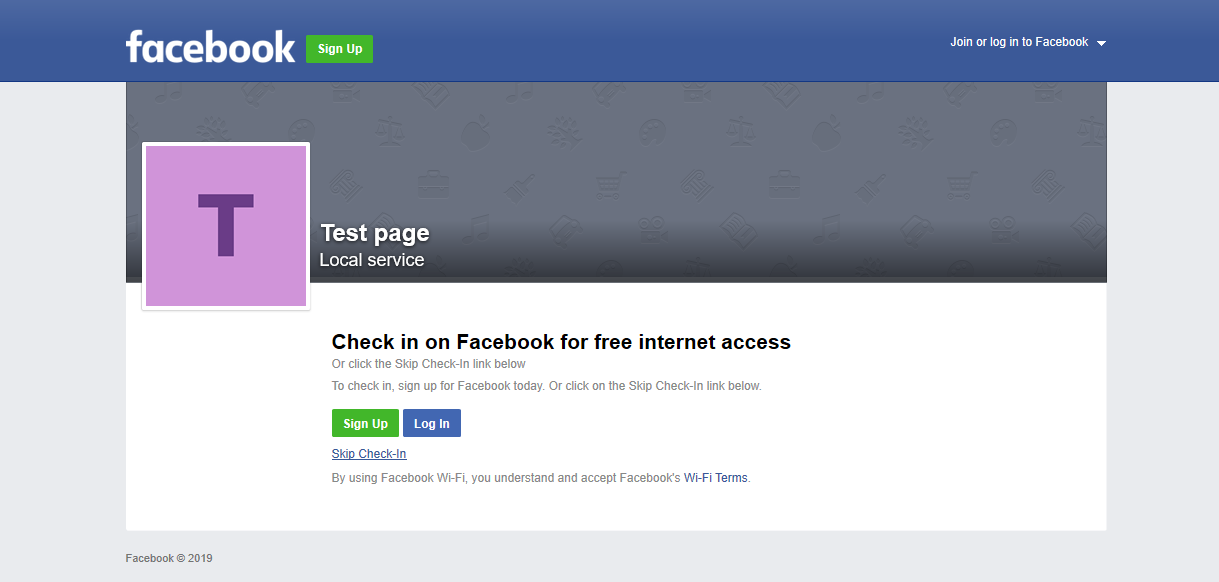The image size is (1219, 582).
Task: Click the Facebook © 2019 footer text
Action: click(169, 558)
